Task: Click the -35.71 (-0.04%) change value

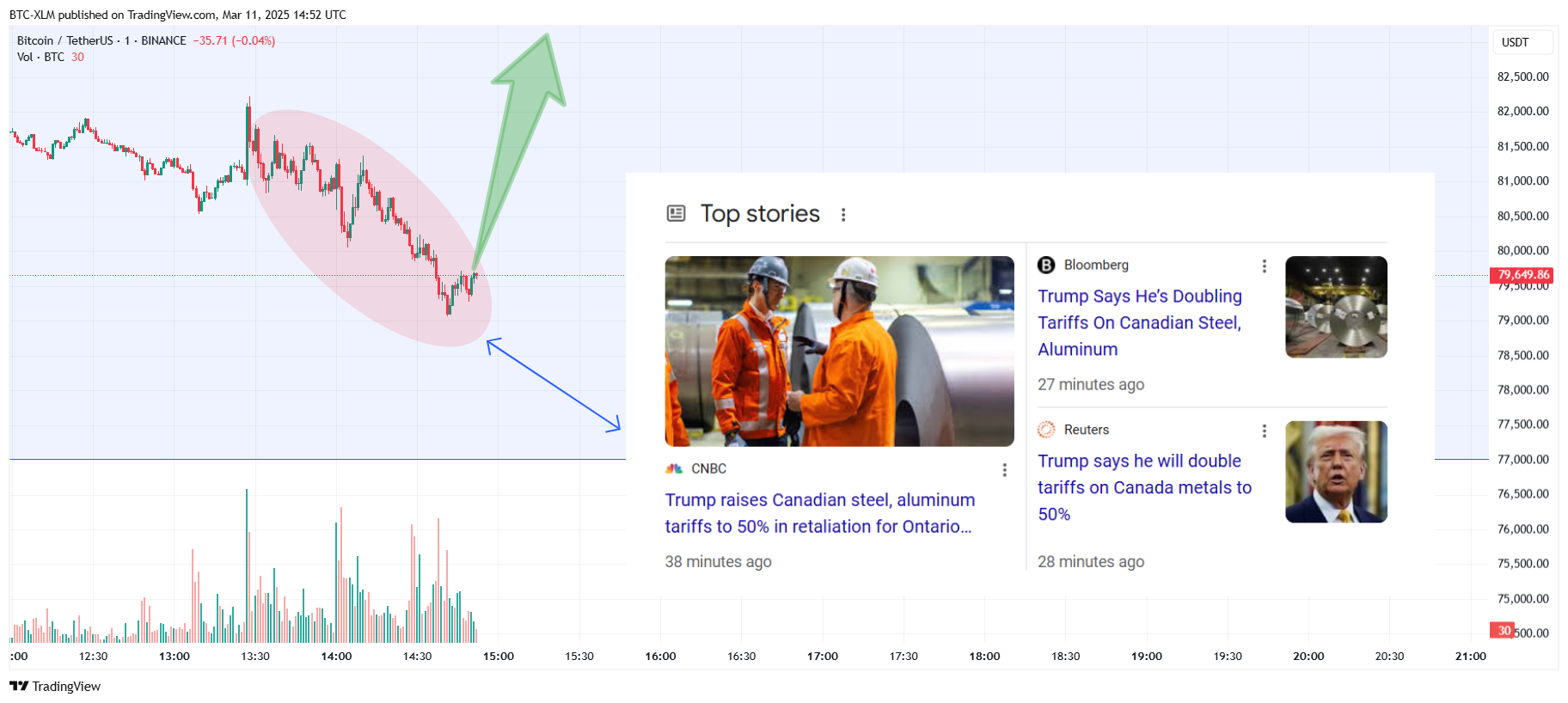Action: (234, 40)
